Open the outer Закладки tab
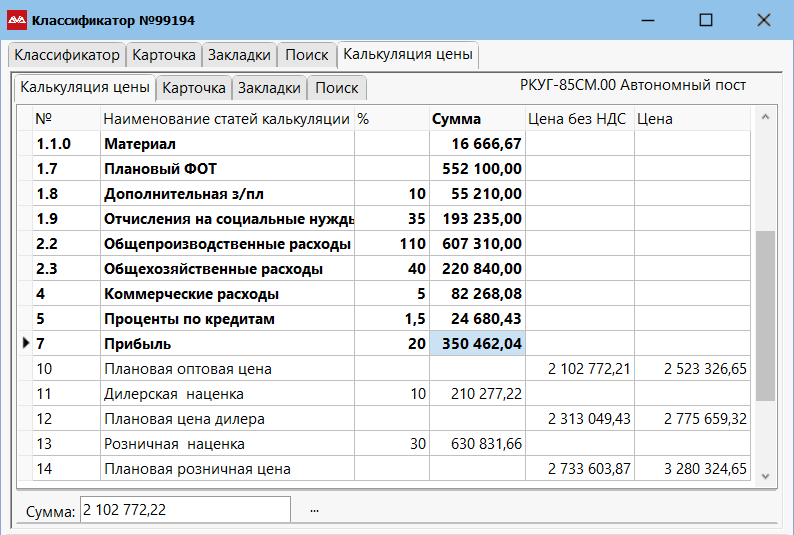 (x=239, y=55)
